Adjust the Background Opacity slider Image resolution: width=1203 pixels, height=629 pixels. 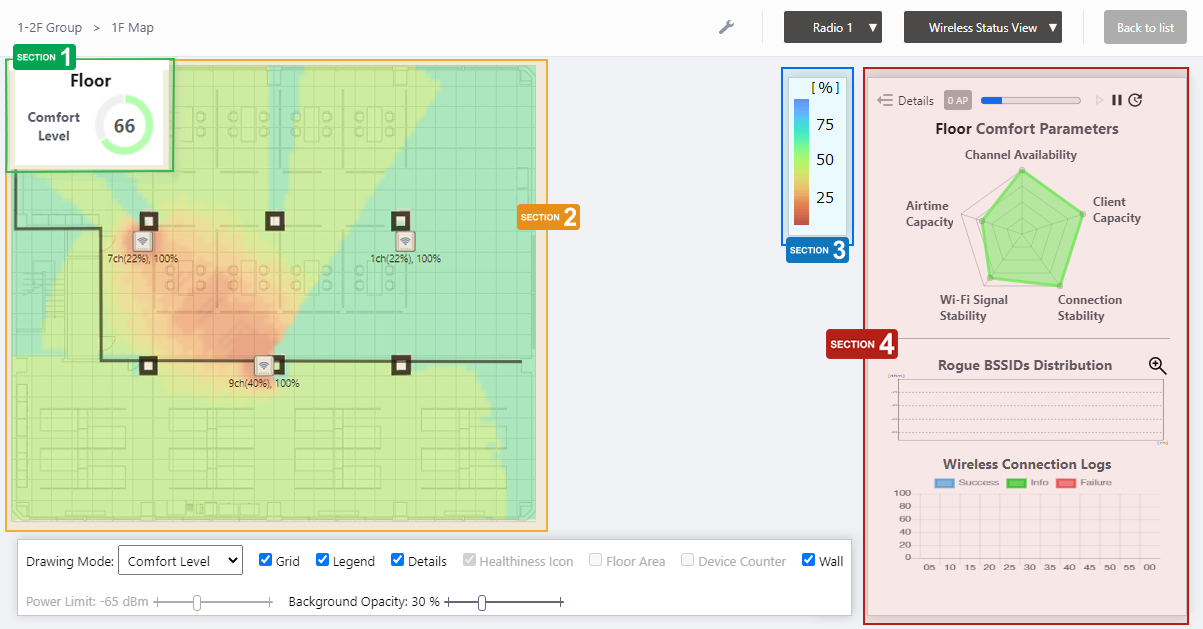pyautogui.click(x=482, y=602)
